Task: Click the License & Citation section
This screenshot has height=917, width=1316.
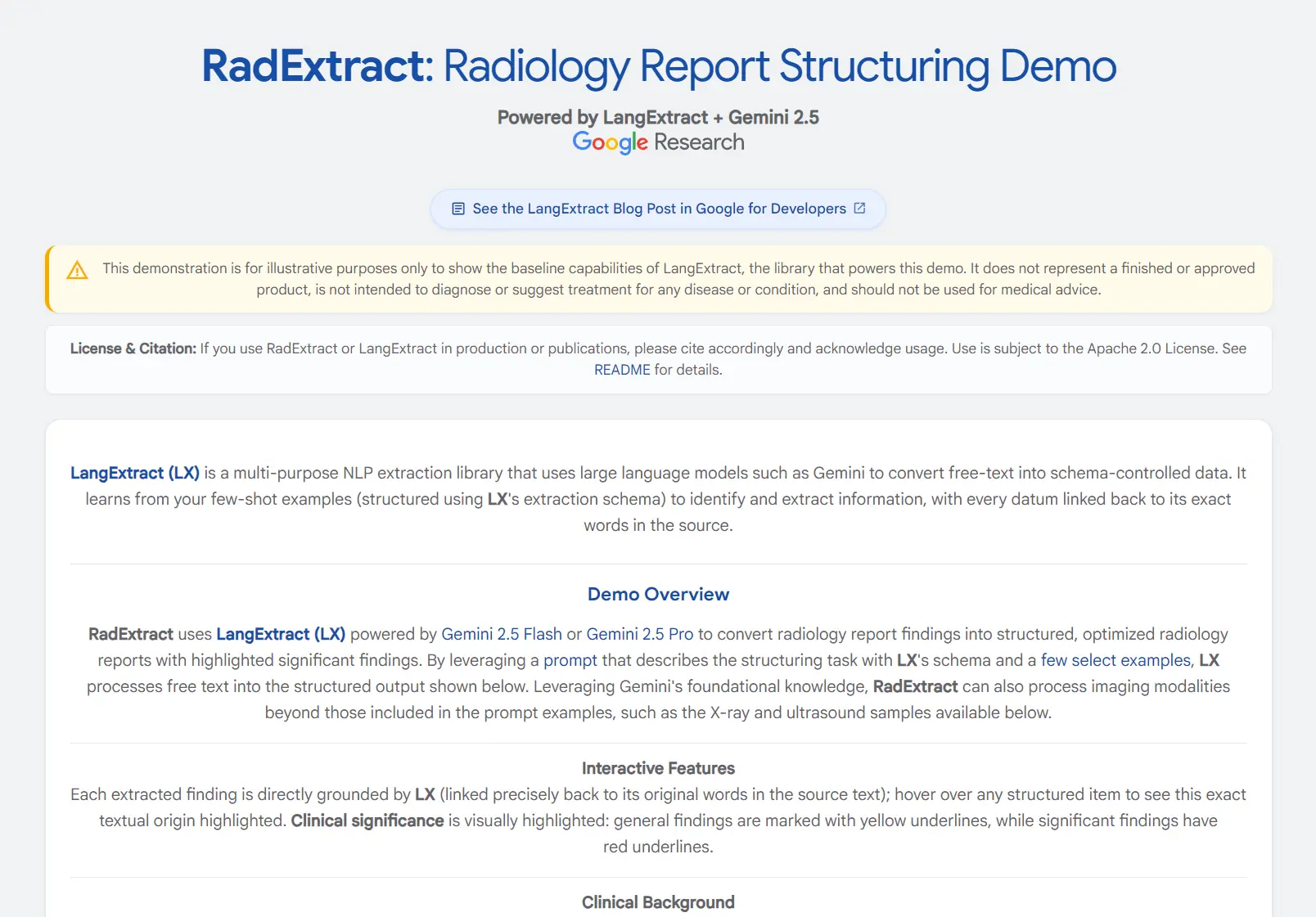Action: coord(658,358)
